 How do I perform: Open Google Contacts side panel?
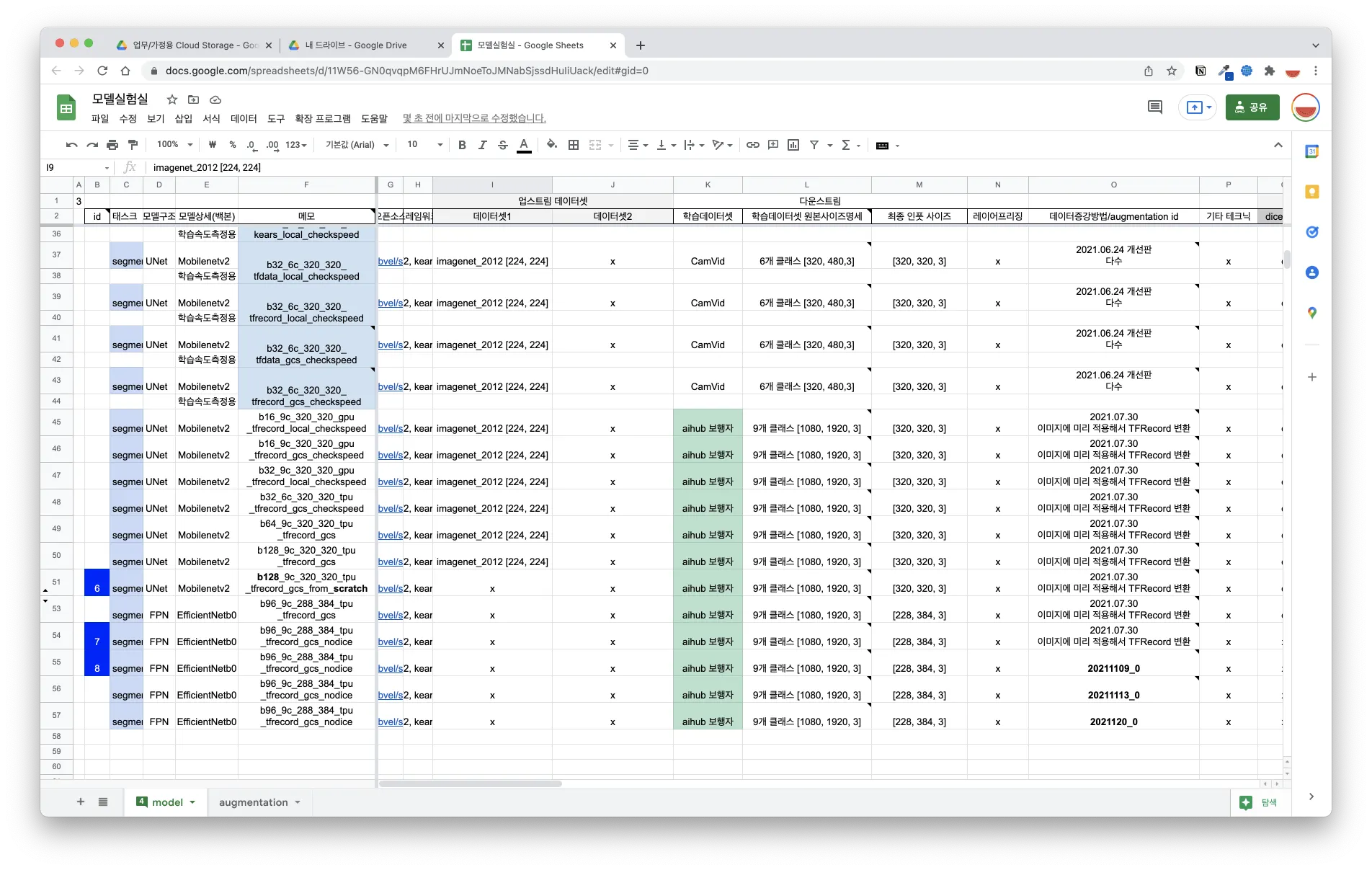pyautogui.click(x=1311, y=272)
